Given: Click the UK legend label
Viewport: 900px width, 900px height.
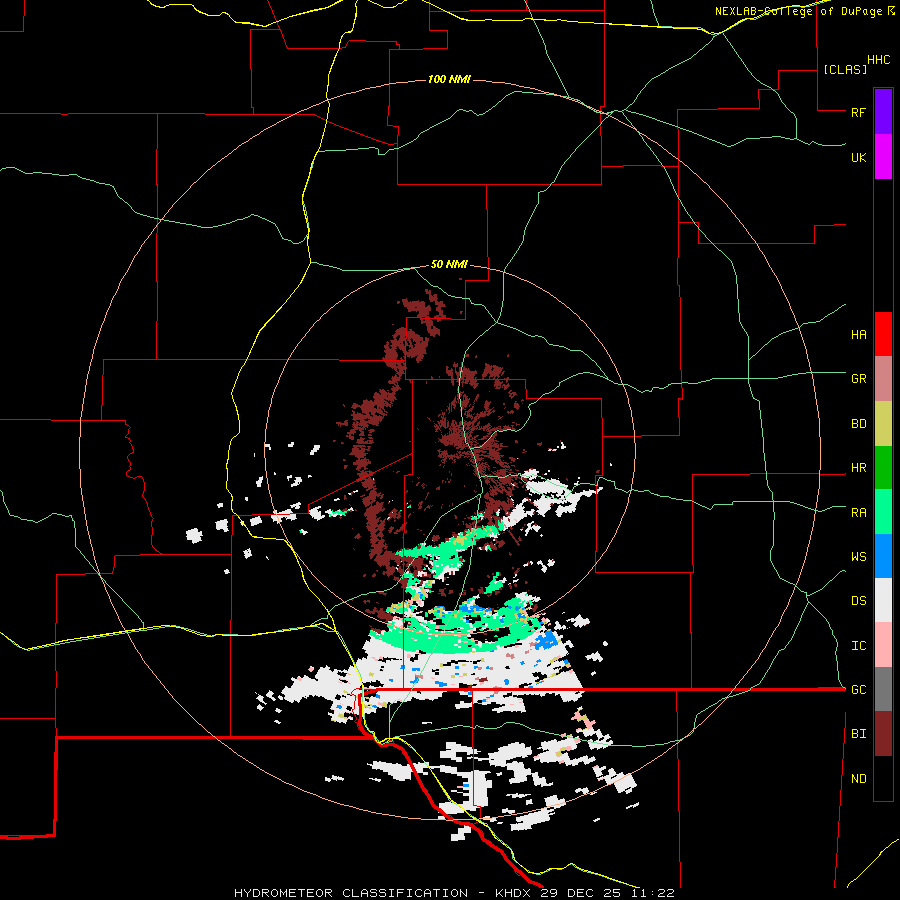Looking at the screenshot, I should [x=858, y=157].
